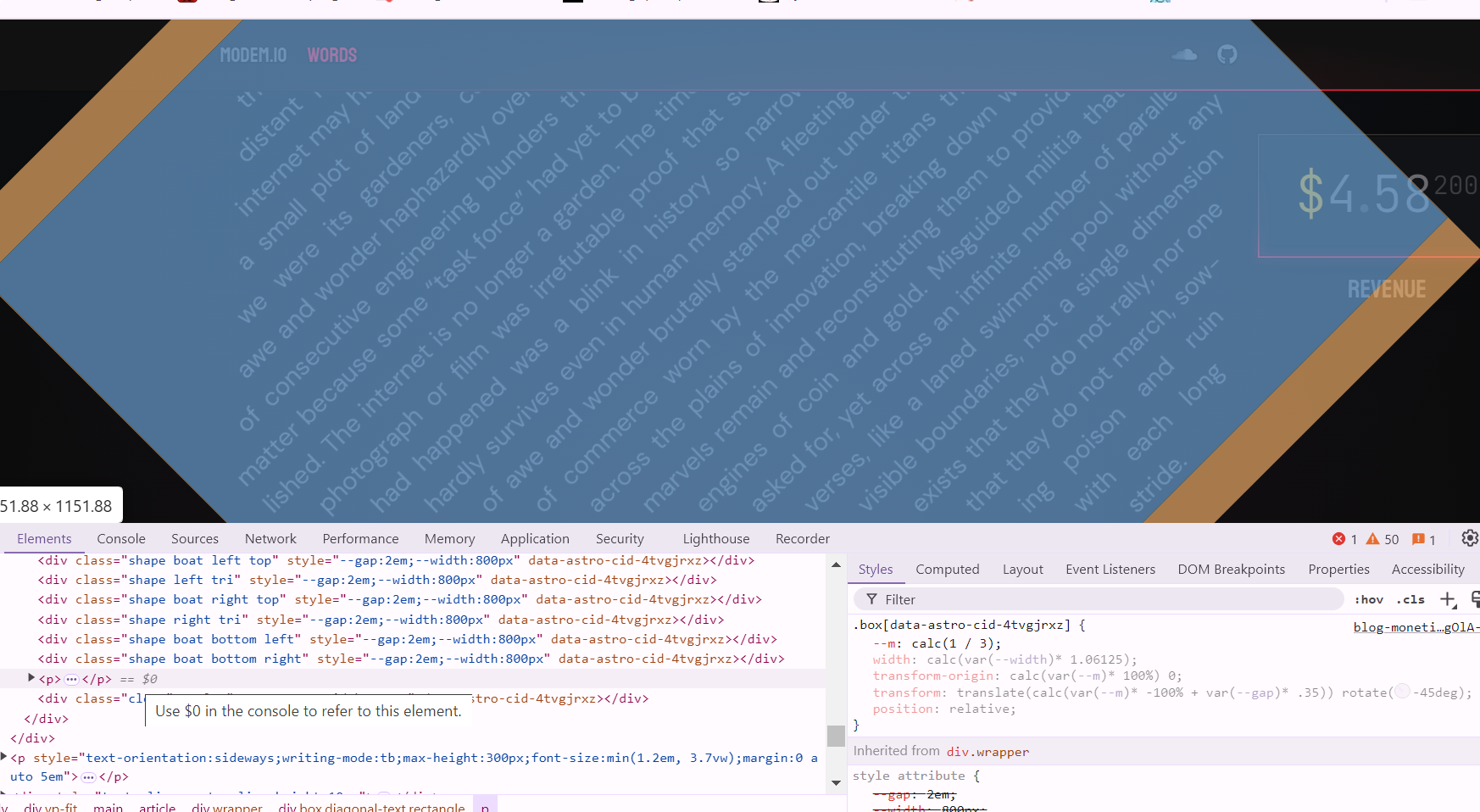This screenshot has height=812, width=1480.
Task: Open the rotate angle swatch in transform
Action: click(1402, 692)
